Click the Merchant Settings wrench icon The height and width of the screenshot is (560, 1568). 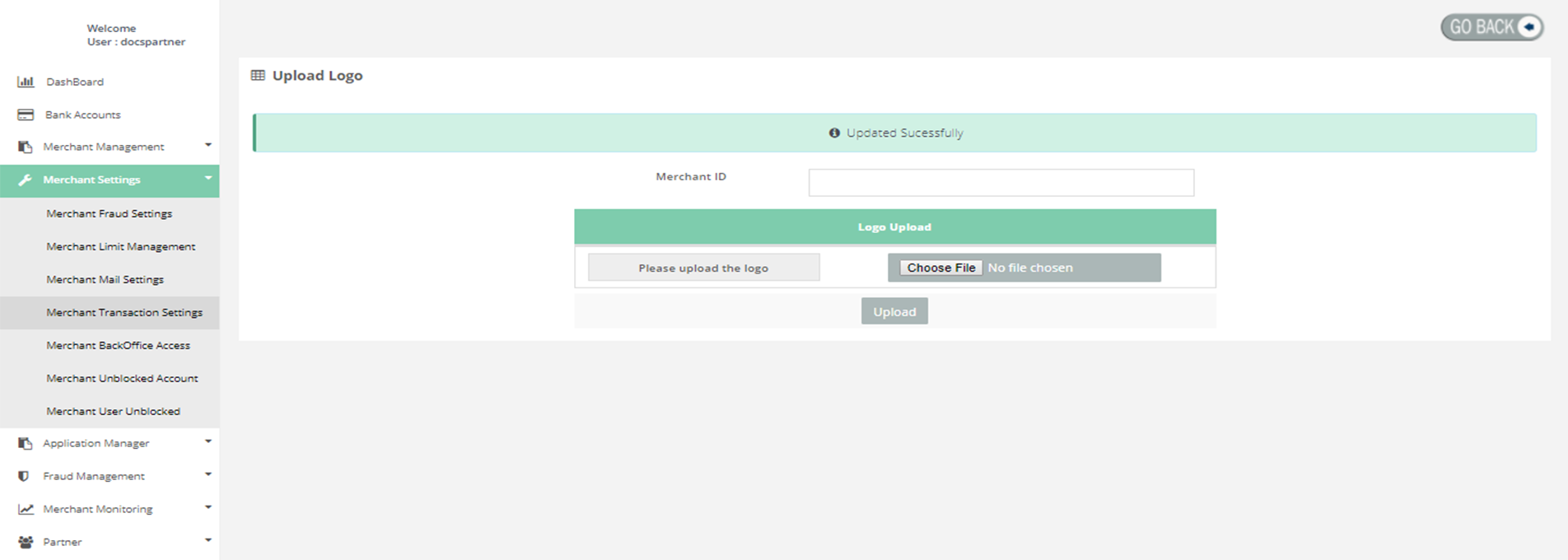click(26, 180)
